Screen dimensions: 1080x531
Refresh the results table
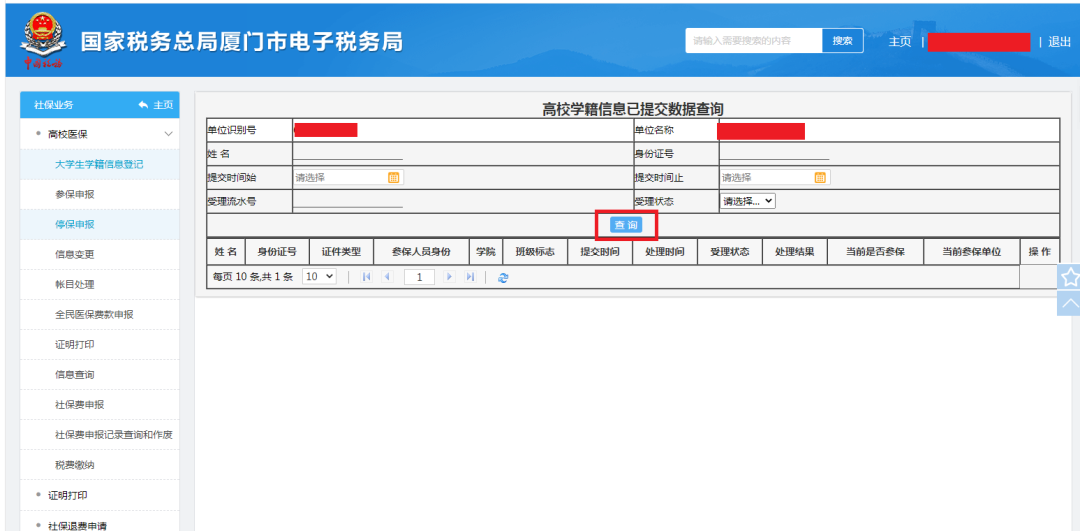(x=503, y=278)
